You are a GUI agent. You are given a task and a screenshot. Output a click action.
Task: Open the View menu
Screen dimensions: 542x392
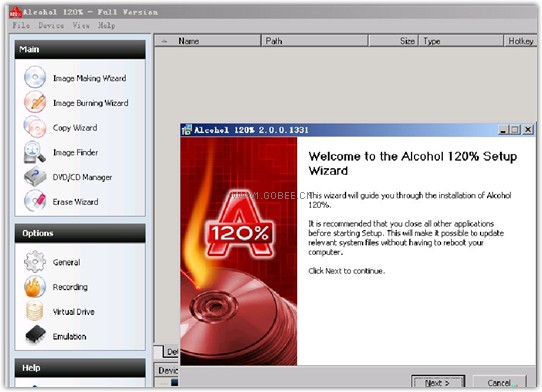pyautogui.click(x=81, y=25)
